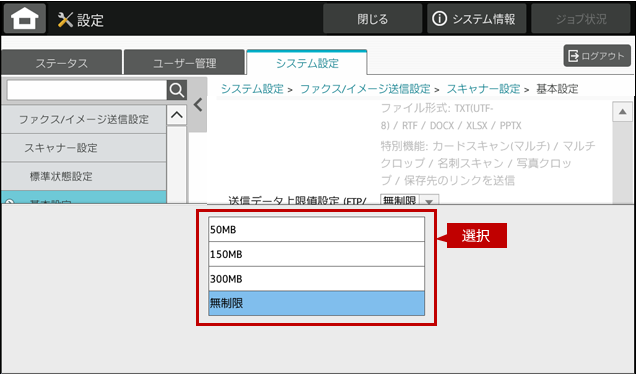Click the ログアウト button
This screenshot has height=374, width=636.
(597, 56)
